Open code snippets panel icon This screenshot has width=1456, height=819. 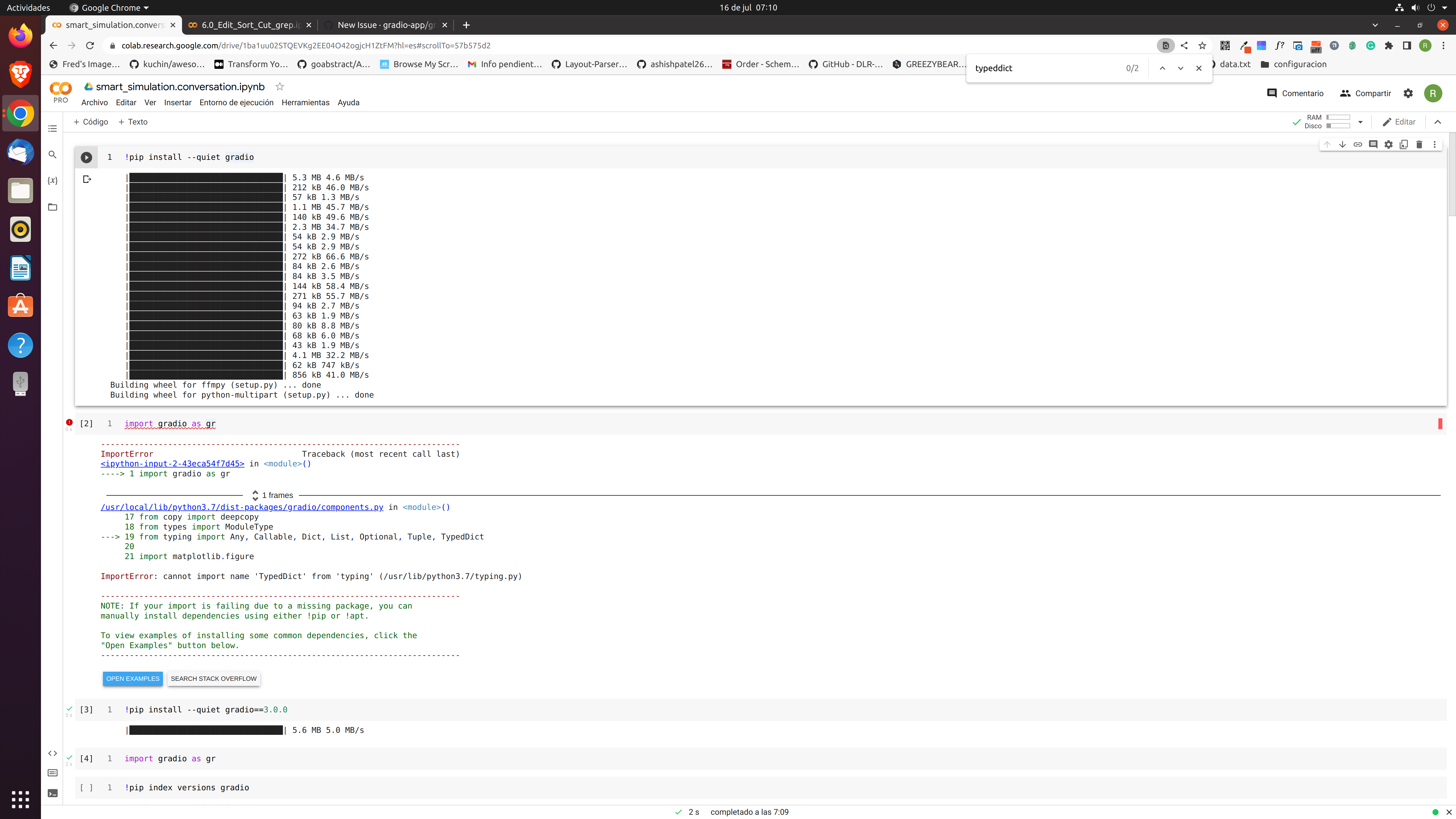tap(53, 753)
